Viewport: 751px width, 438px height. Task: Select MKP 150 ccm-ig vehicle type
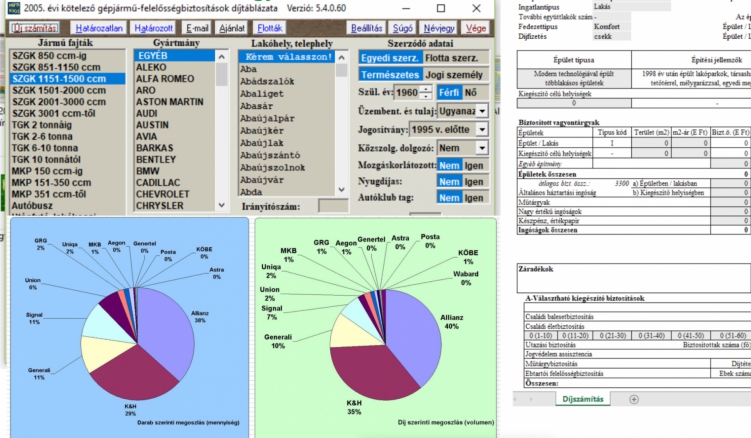pos(68,171)
